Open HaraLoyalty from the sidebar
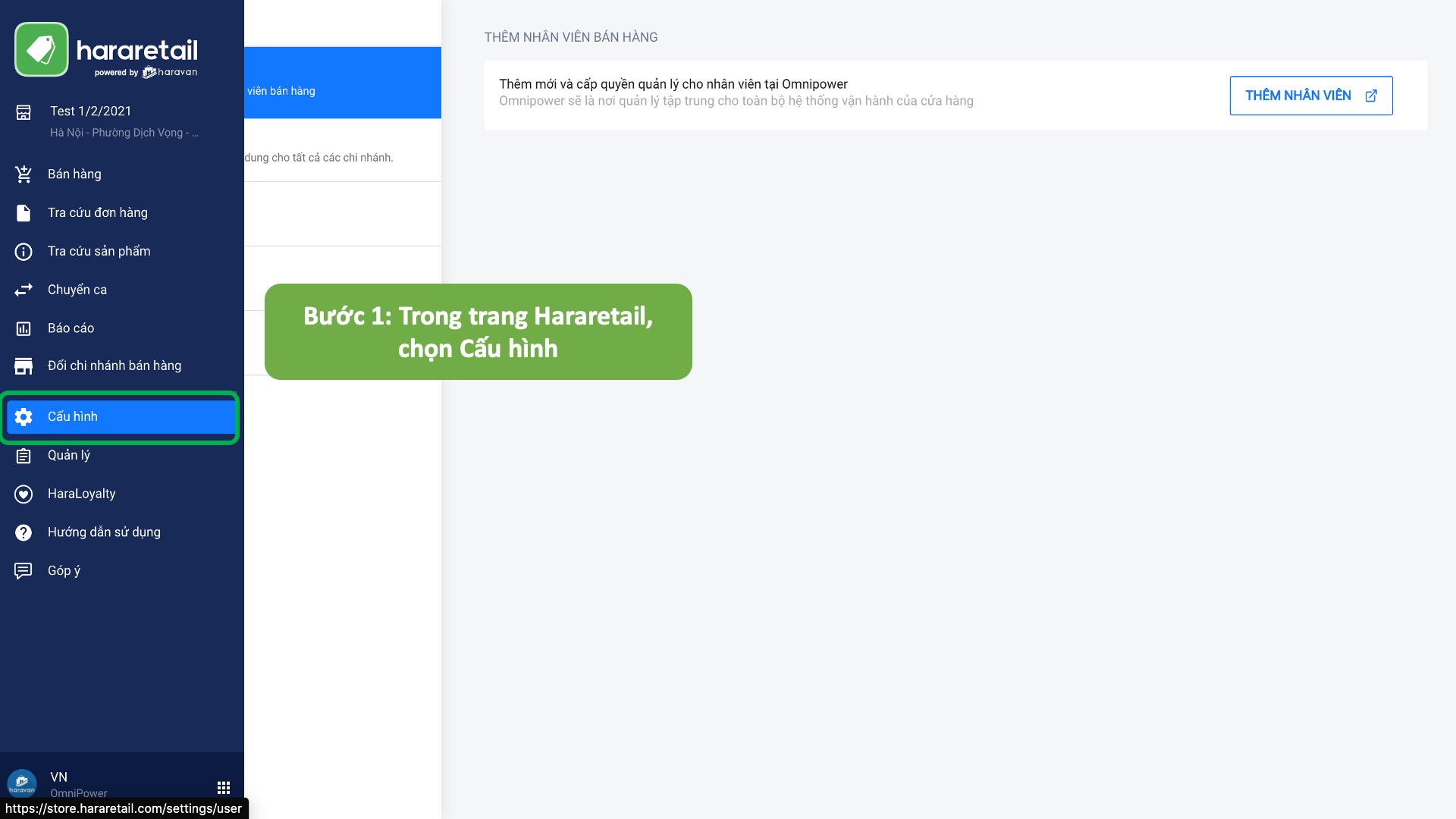The height and width of the screenshot is (819, 1456). (122, 494)
